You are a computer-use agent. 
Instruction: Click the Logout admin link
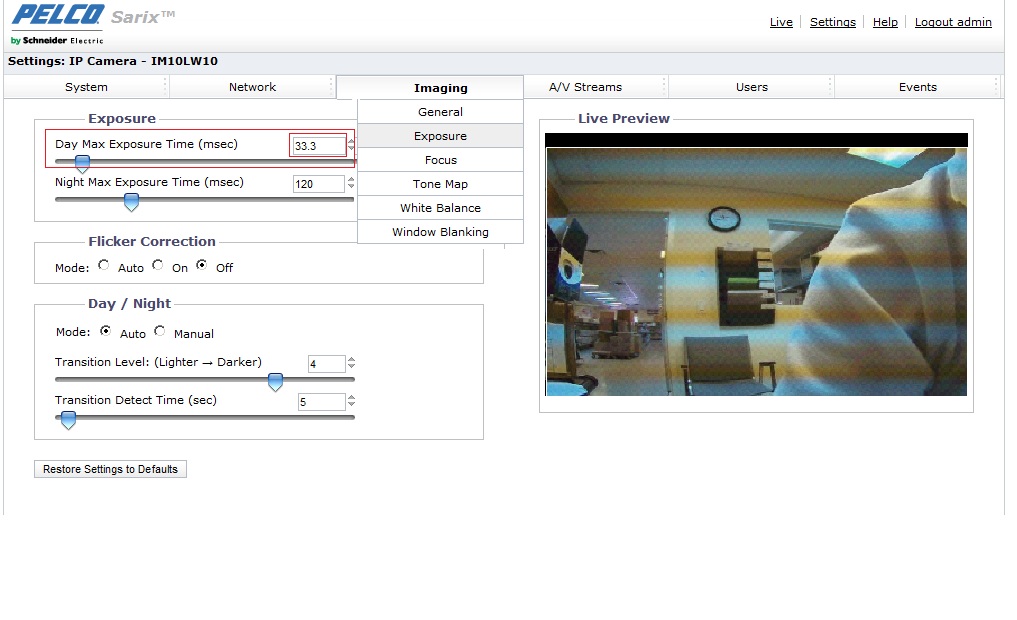click(952, 21)
